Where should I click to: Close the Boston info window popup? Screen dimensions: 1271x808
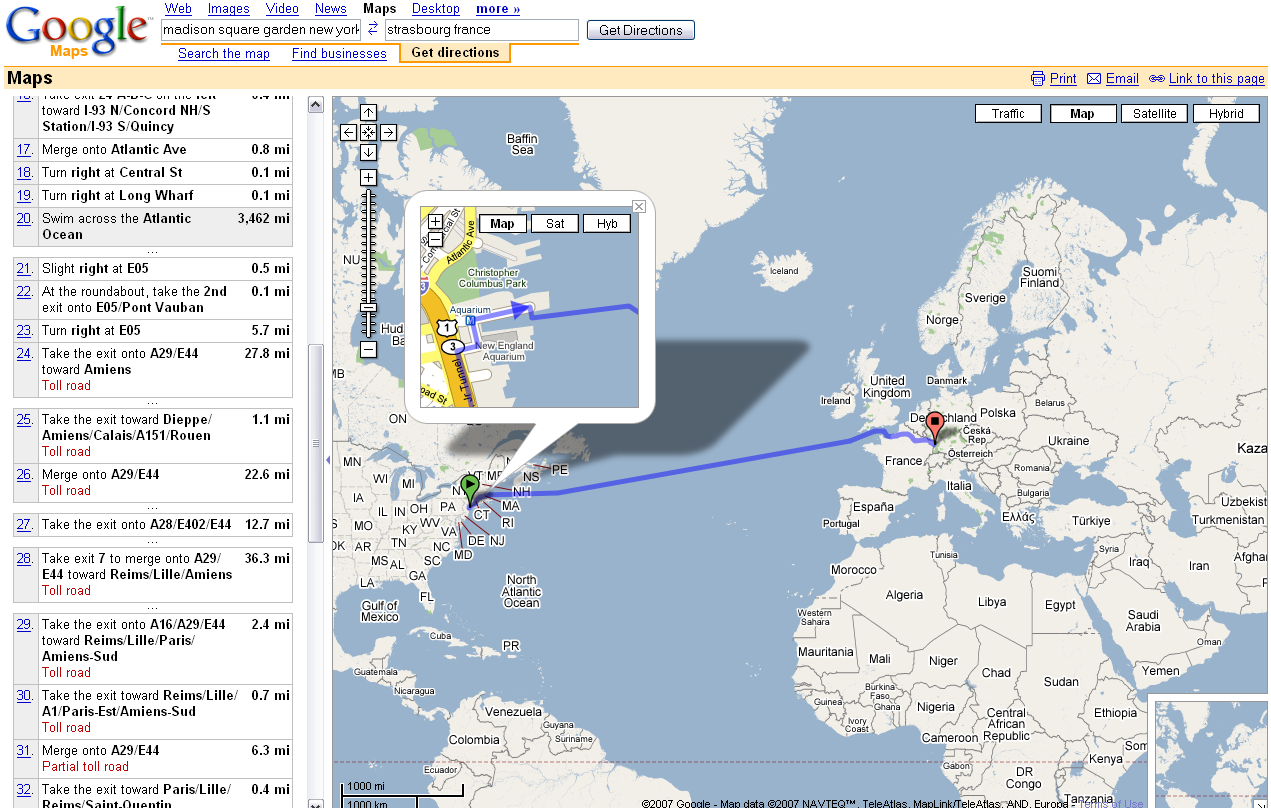click(639, 207)
